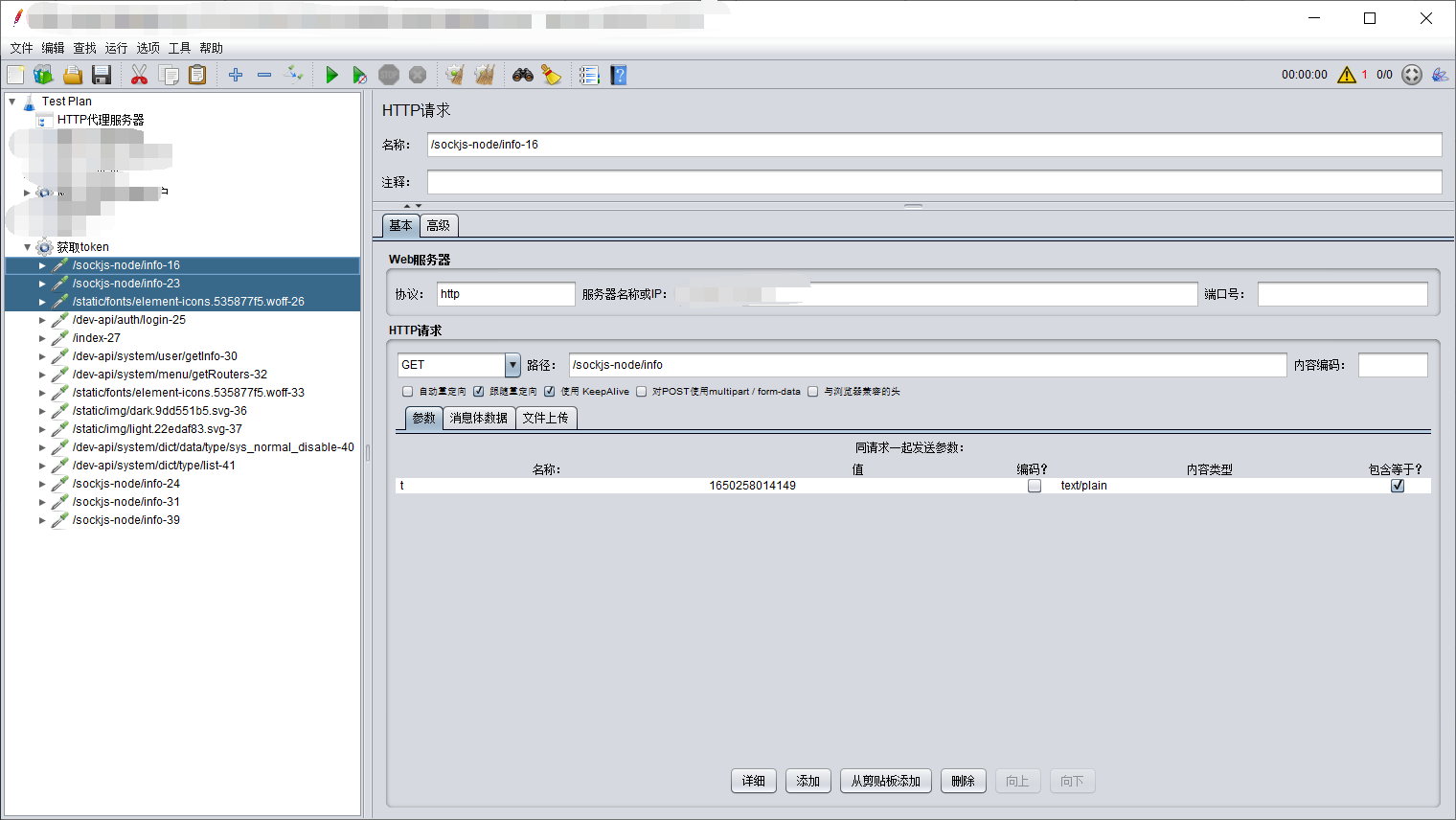Switch to the 消息体数据 tab
The width and height of the screenshot is (1456, 820).
click(479, 418)
